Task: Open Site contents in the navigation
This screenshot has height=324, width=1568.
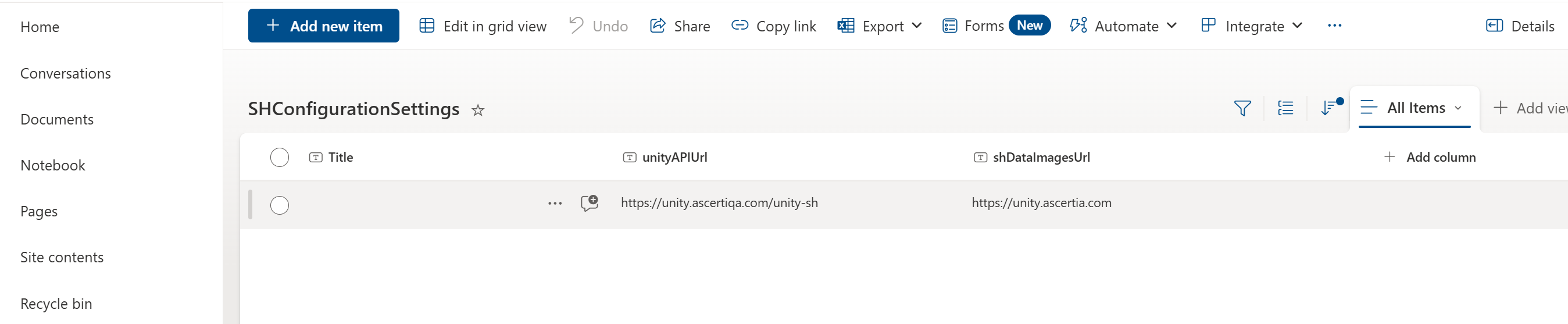Action: coord(62,257)
